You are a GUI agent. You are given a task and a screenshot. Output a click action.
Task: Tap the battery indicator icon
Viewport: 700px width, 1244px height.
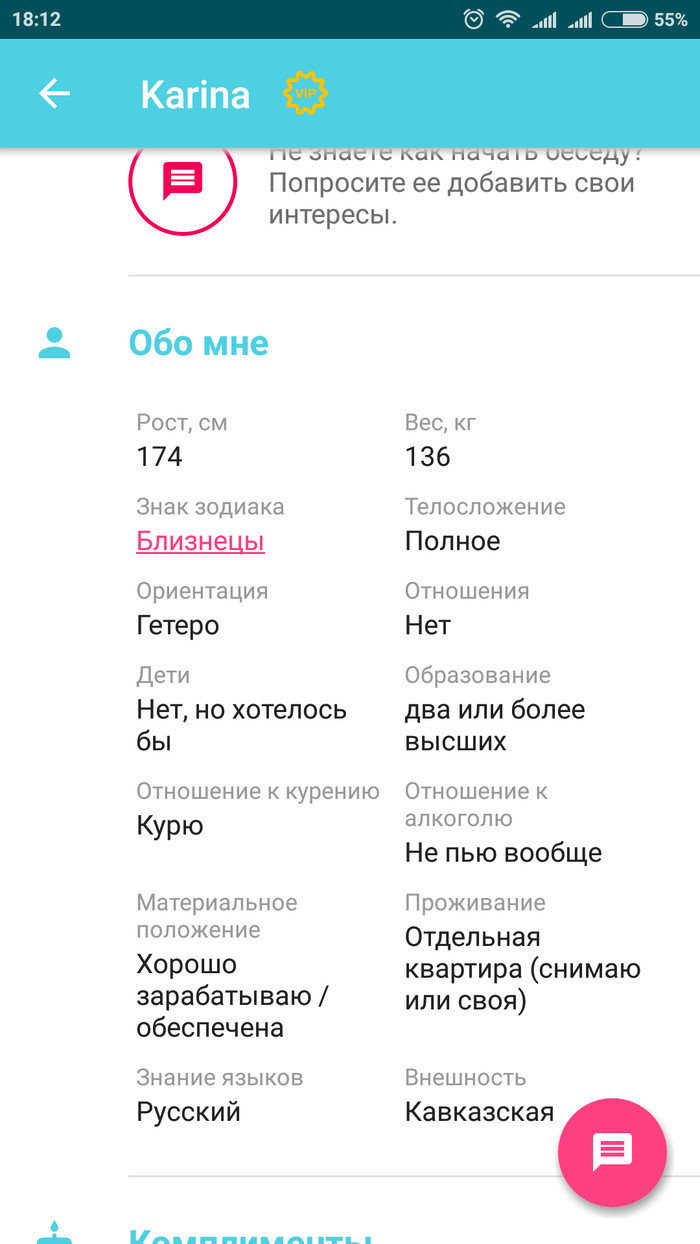pyautogui.click(x=624, y=19)
